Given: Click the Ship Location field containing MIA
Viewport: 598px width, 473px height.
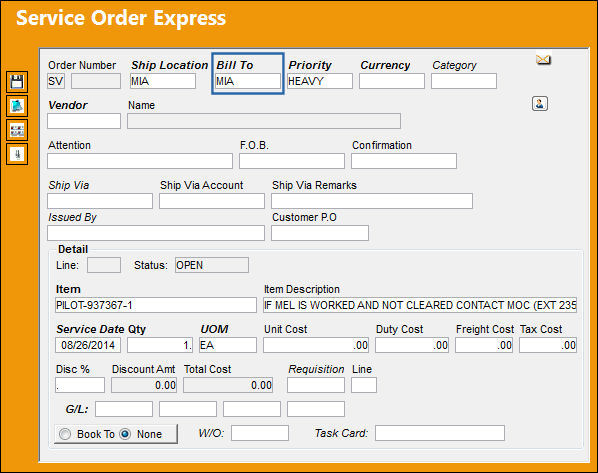Looking at the screenshot, I should coord(163,81).
